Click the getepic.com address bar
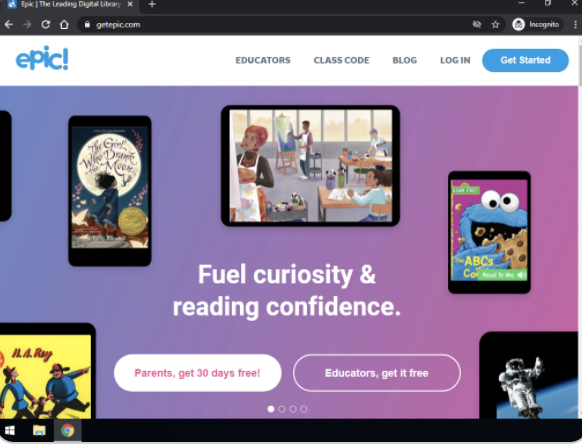 (275, 25)
